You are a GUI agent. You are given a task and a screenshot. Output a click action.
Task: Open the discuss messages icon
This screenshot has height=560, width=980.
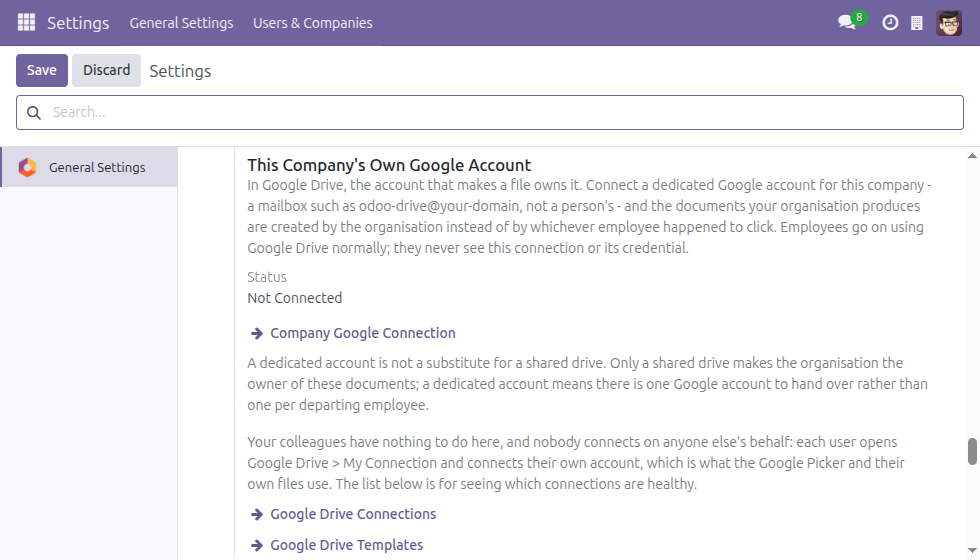coord(847,22)
